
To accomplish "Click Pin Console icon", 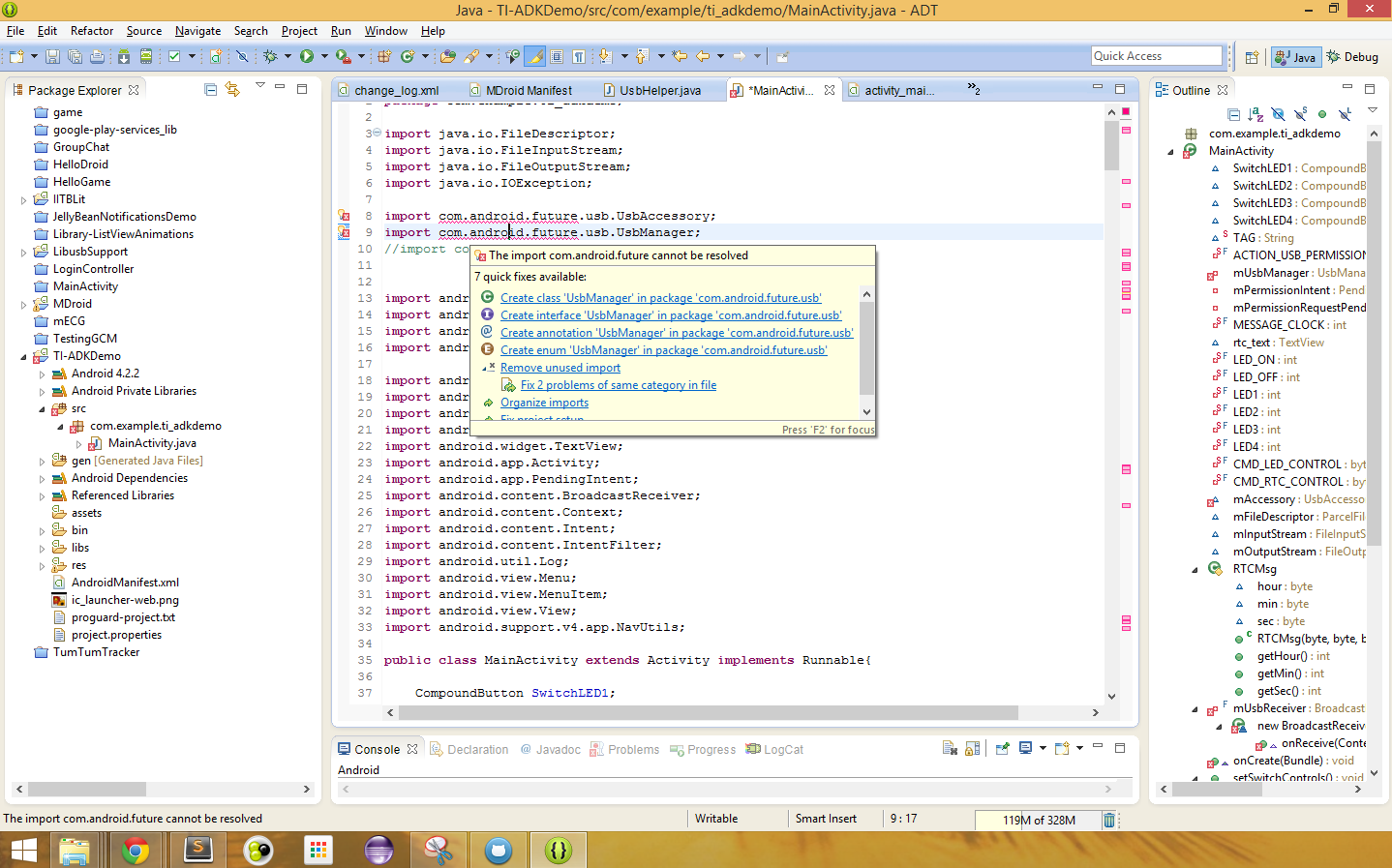I will (x=1003, y=748).
